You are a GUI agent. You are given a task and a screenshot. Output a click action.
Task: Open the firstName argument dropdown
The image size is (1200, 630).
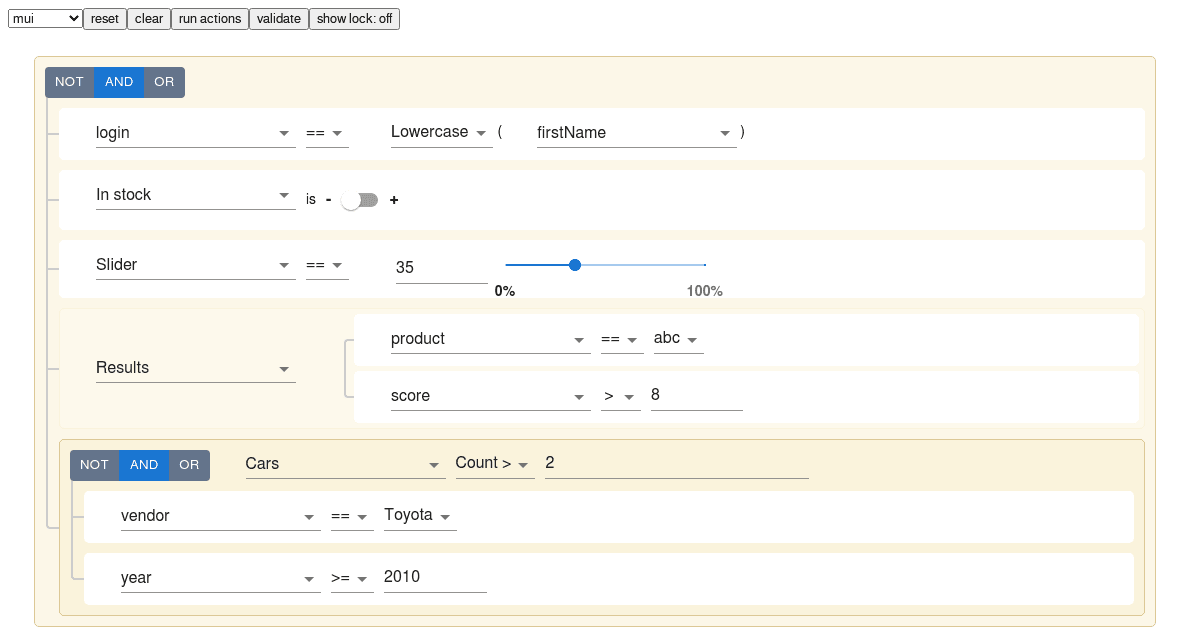tap(637, 132)
